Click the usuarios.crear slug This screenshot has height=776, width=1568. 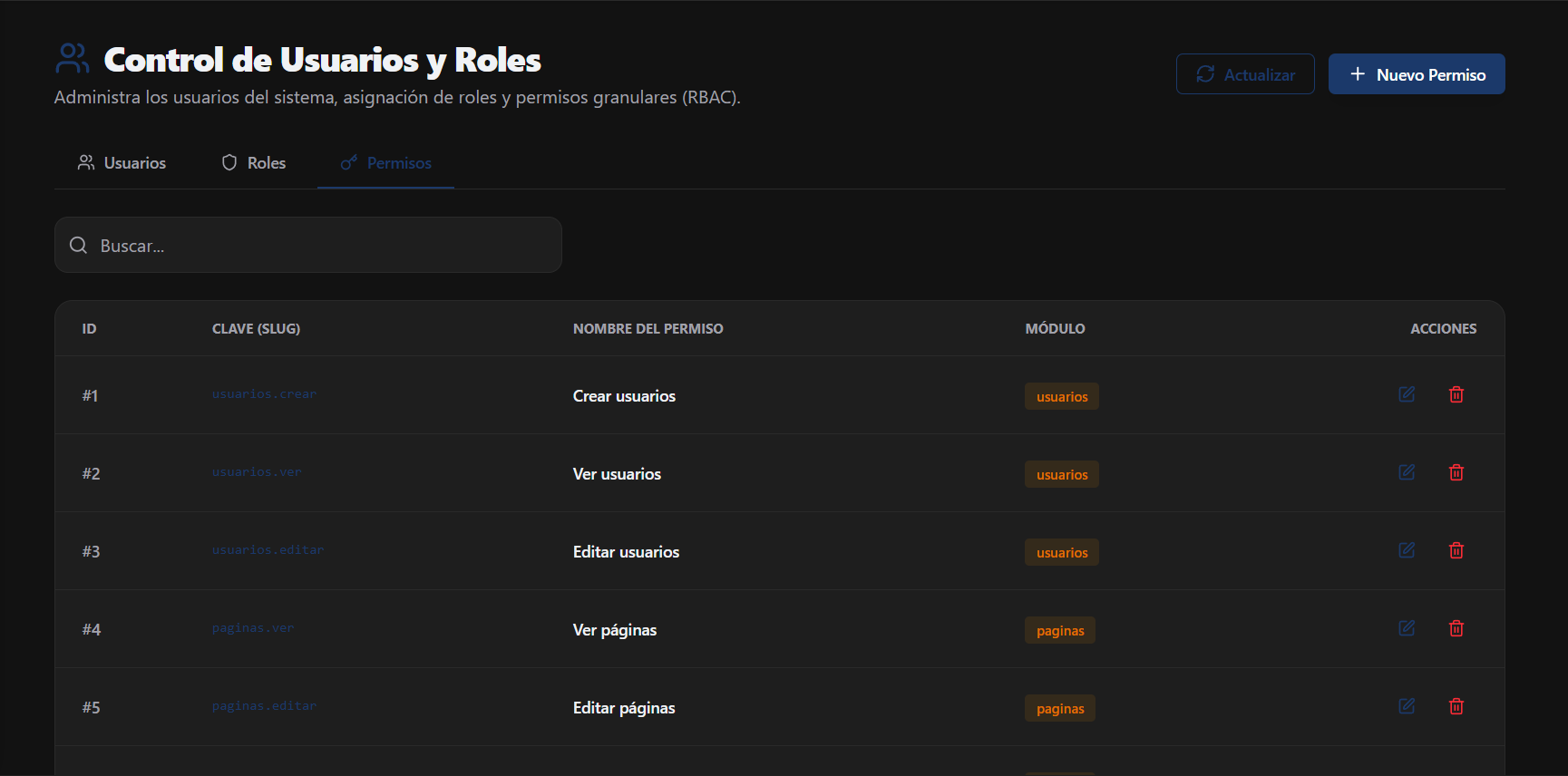click(x=264, y=394)
